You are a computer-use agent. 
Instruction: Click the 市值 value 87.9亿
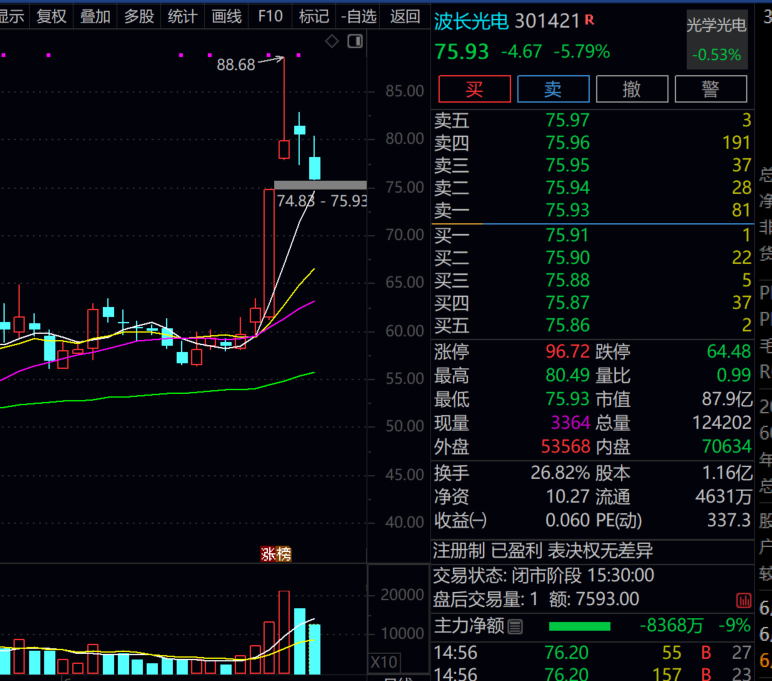727,399
